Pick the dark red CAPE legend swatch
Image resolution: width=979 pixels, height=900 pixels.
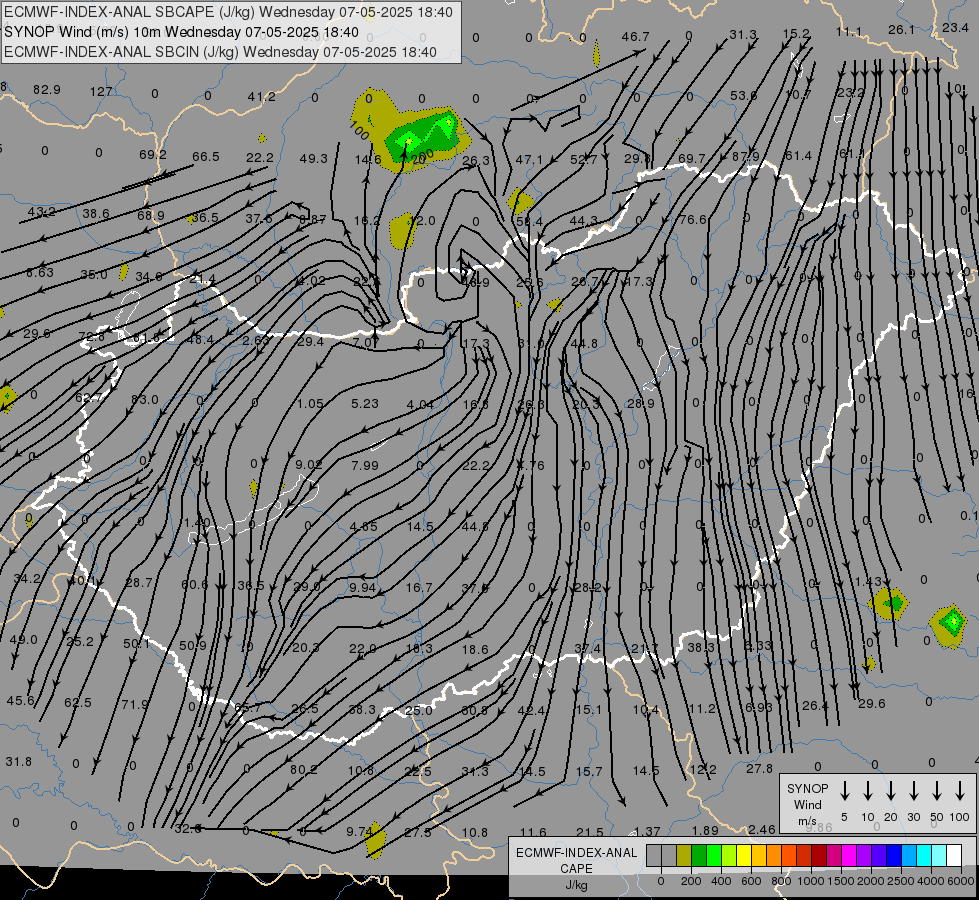tap(819, 855)
